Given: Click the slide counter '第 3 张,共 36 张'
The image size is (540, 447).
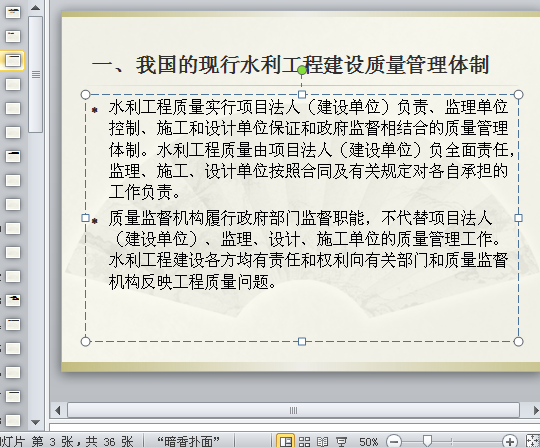Looking at the screenshot, I should pyautogui.click(x=82, y=441).
